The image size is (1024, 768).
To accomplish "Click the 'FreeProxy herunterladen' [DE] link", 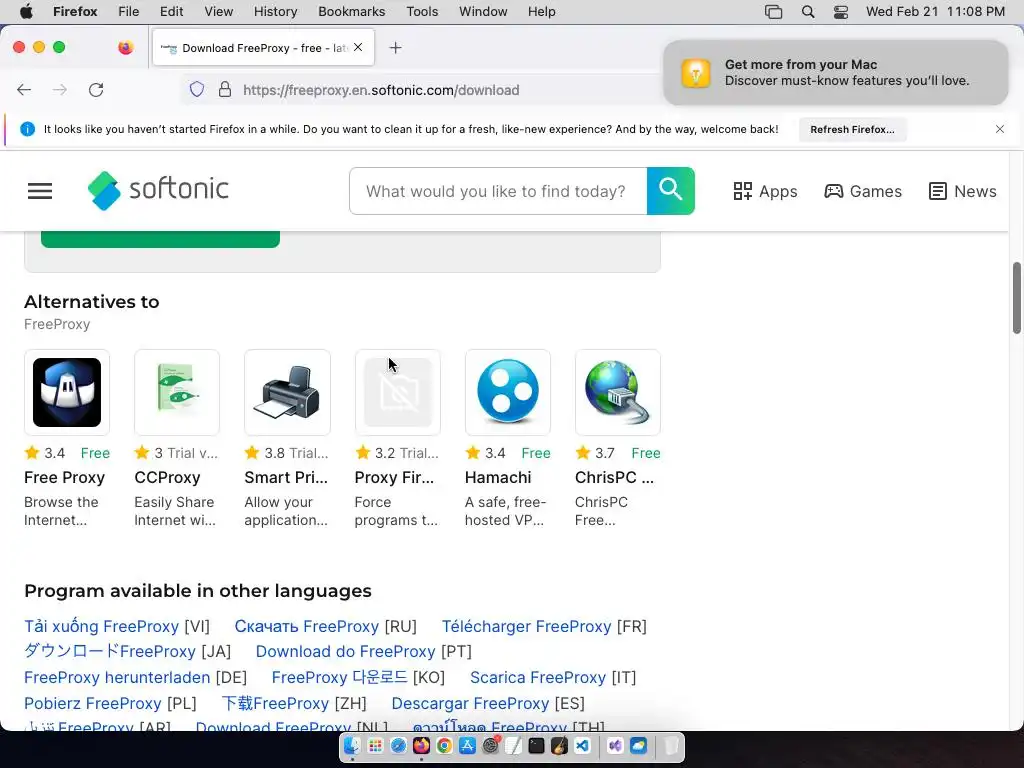I will pos(117,677).
